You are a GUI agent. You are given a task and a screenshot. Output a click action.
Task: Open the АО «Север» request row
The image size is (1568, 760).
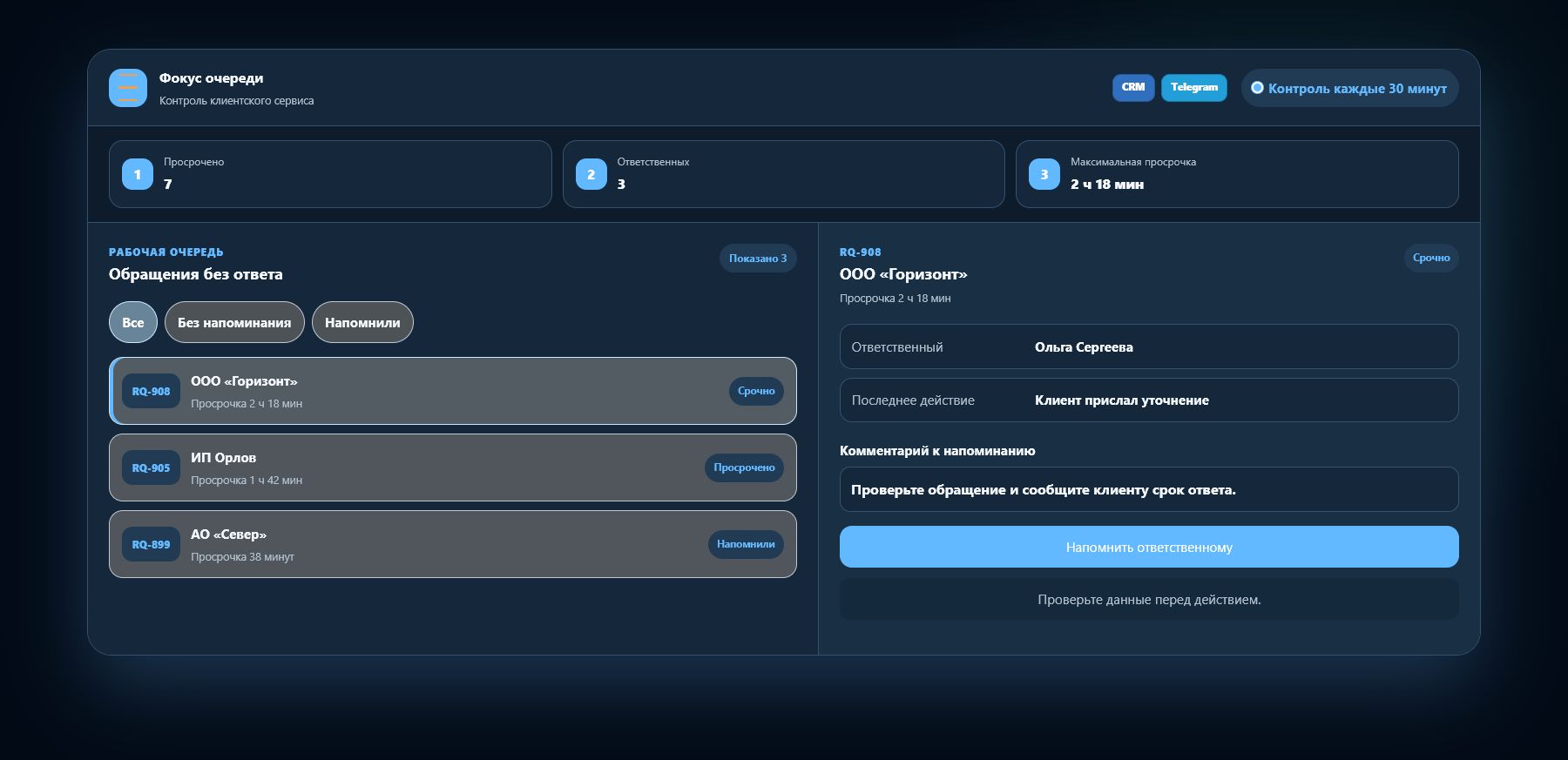(x=453, y=544)
